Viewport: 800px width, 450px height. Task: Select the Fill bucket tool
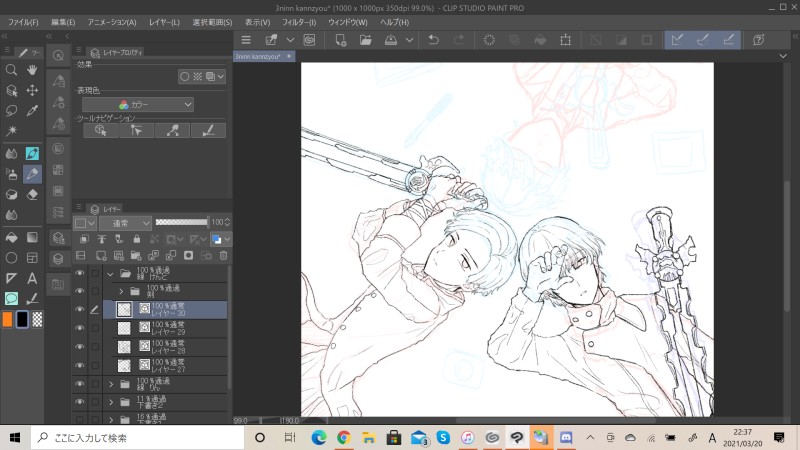coord(11,237)
